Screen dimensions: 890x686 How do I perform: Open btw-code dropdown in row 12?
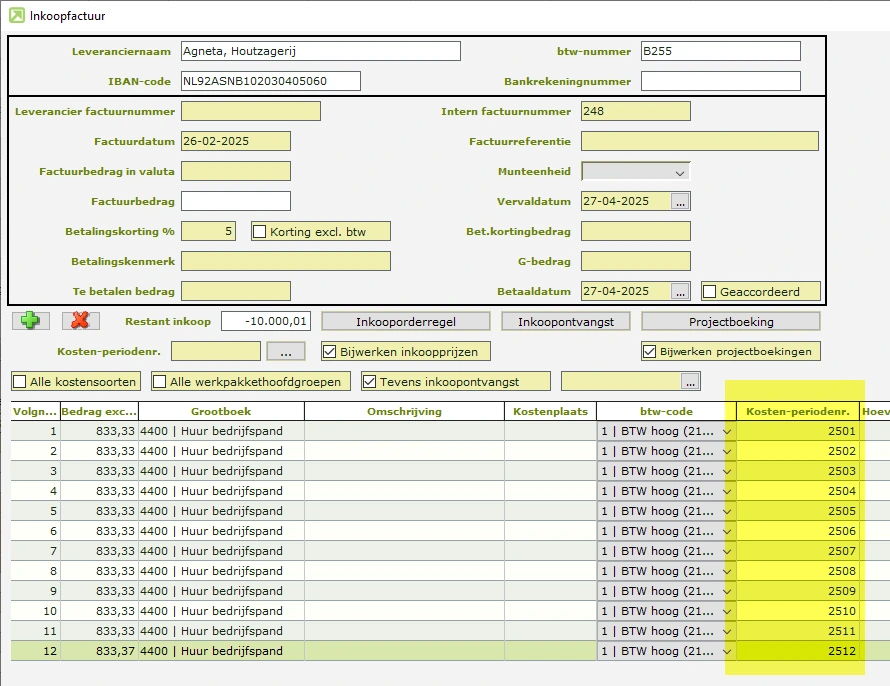(x=727, y=651)
